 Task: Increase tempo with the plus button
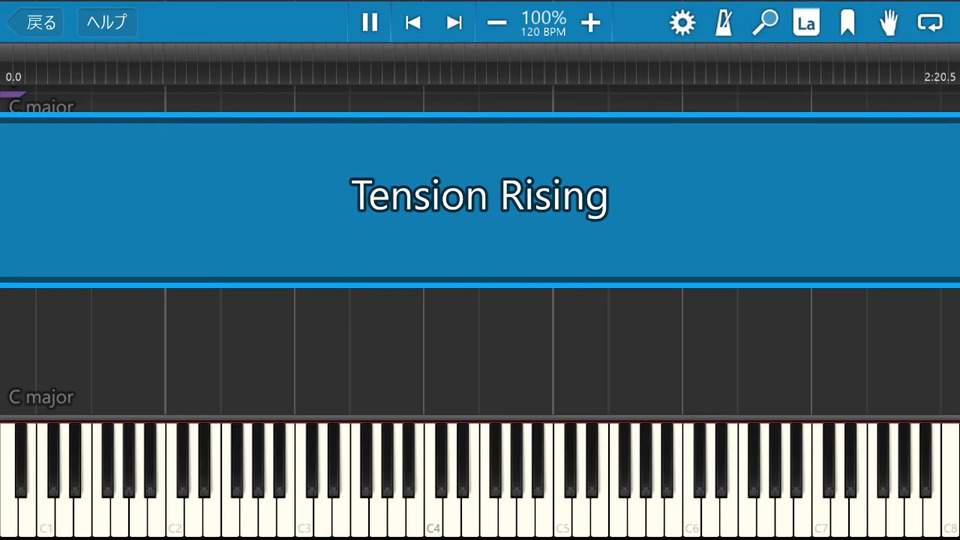[x=591, y=23]
